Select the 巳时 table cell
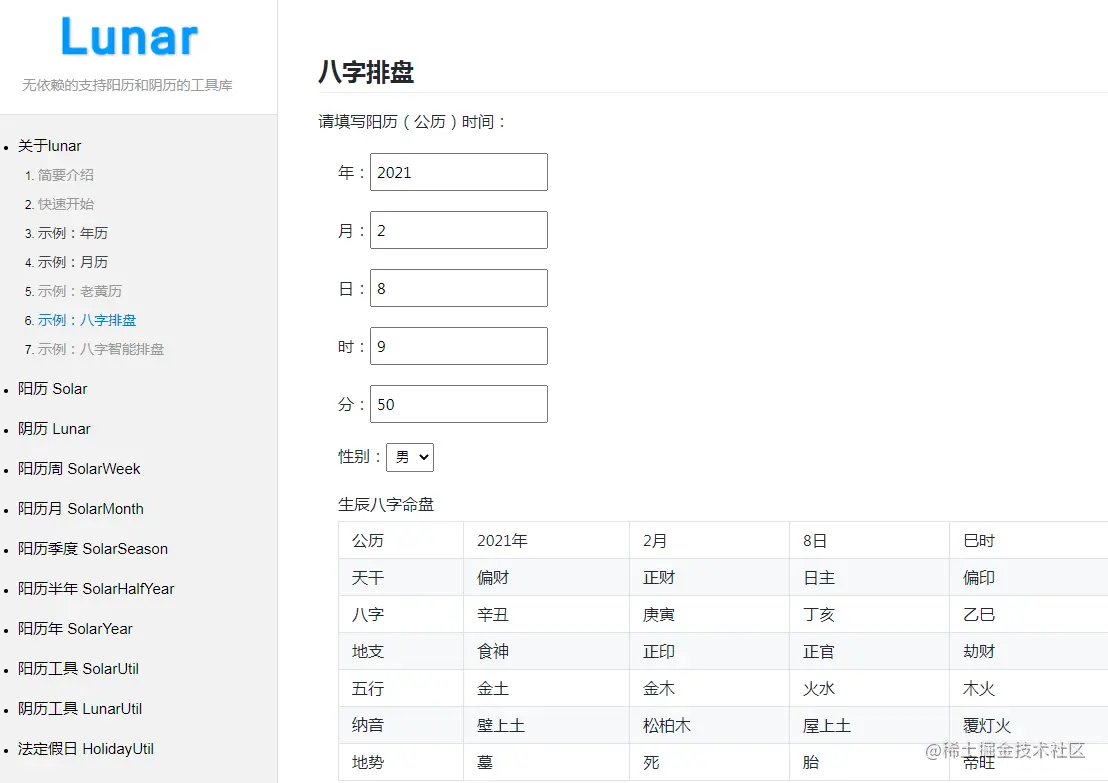Image resolution: width=1108 pixels, height=783 pixels. [1028, 541]
